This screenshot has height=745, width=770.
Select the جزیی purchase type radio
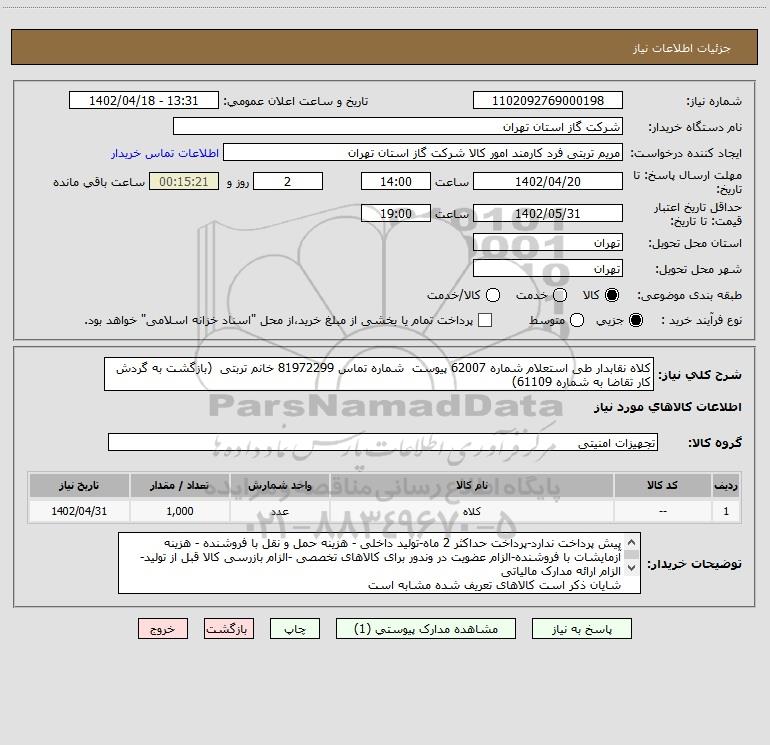635,320
